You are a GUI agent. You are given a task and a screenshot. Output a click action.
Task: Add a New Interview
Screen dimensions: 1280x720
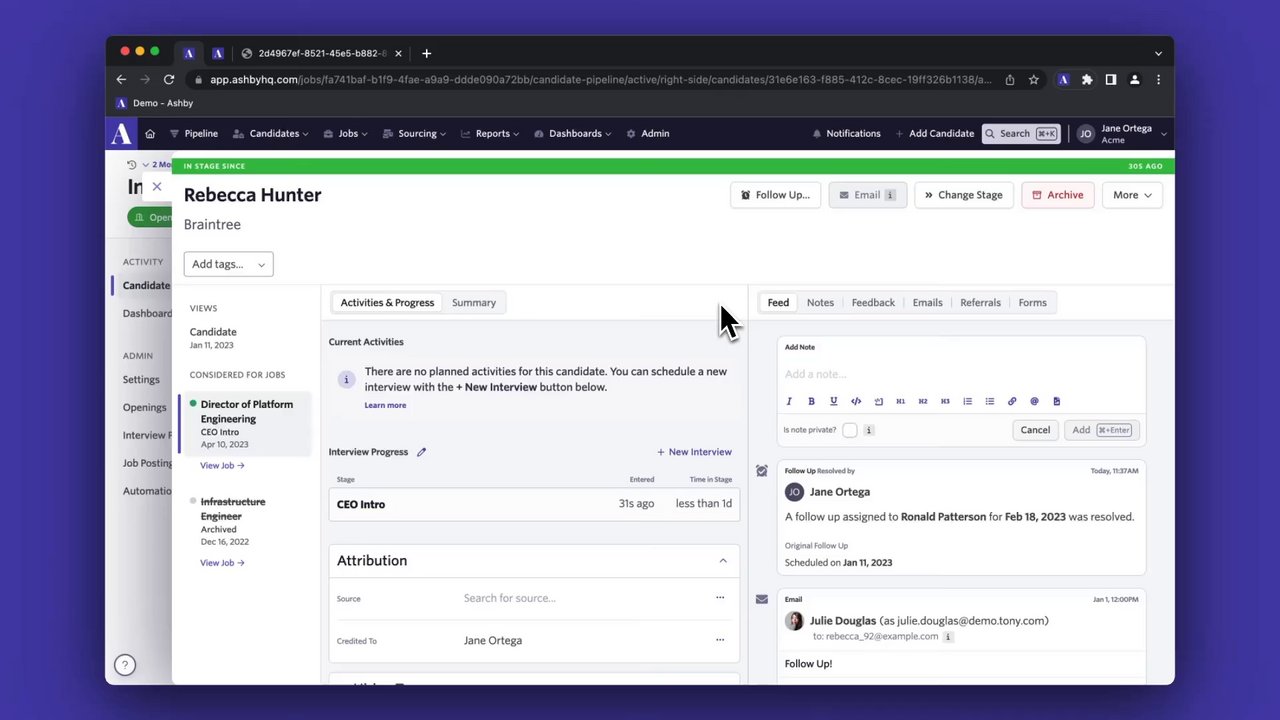[x=694, y=452]
